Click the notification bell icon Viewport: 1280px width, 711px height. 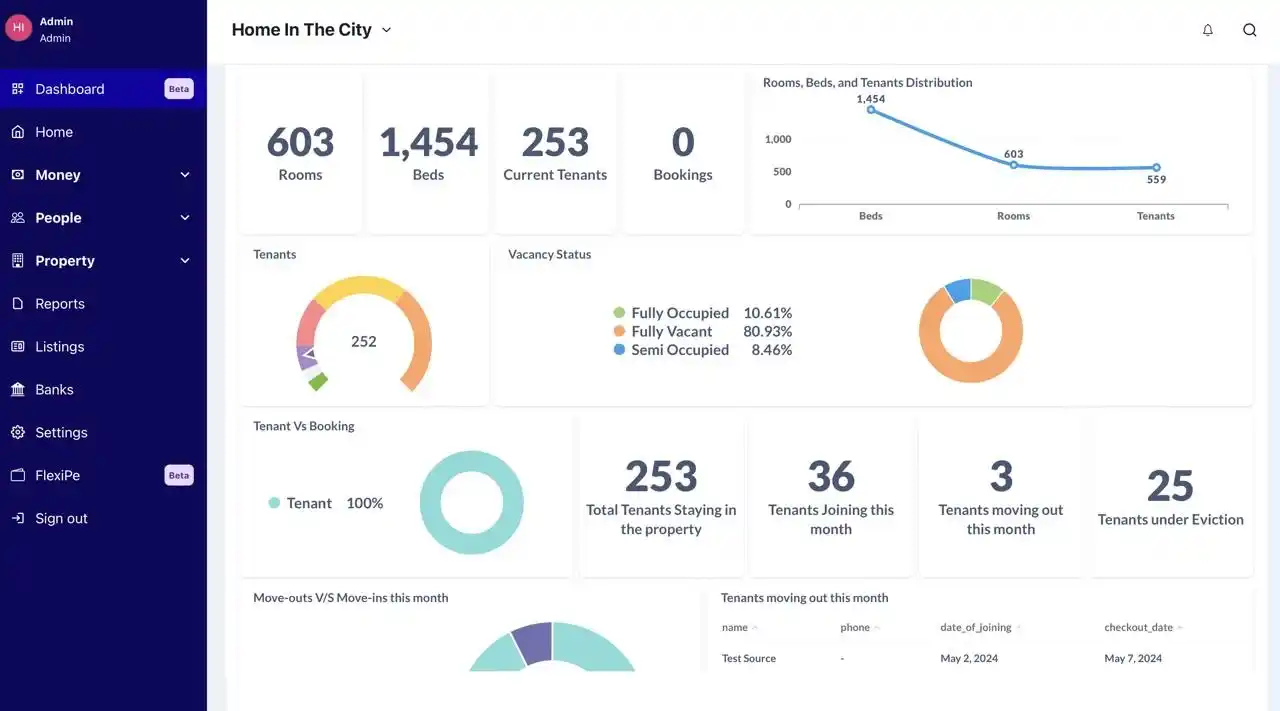click(x=1207, y=30)
